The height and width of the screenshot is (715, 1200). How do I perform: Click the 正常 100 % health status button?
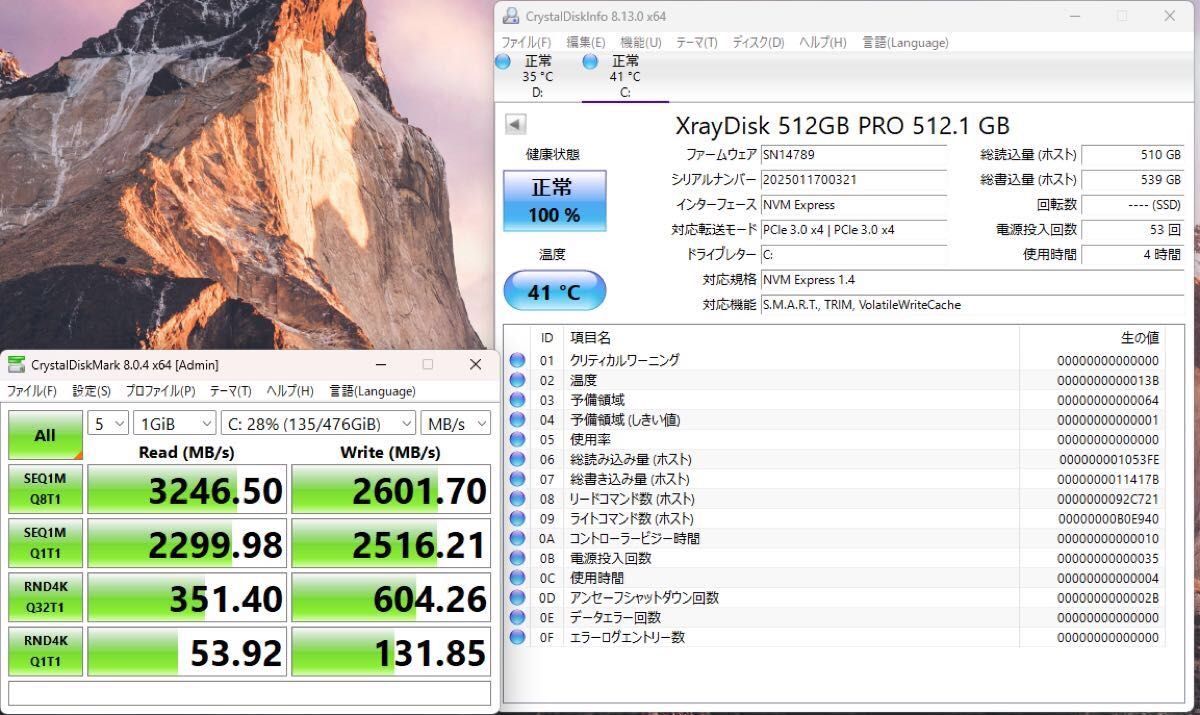pyautogui.click(x=554, y=200)
